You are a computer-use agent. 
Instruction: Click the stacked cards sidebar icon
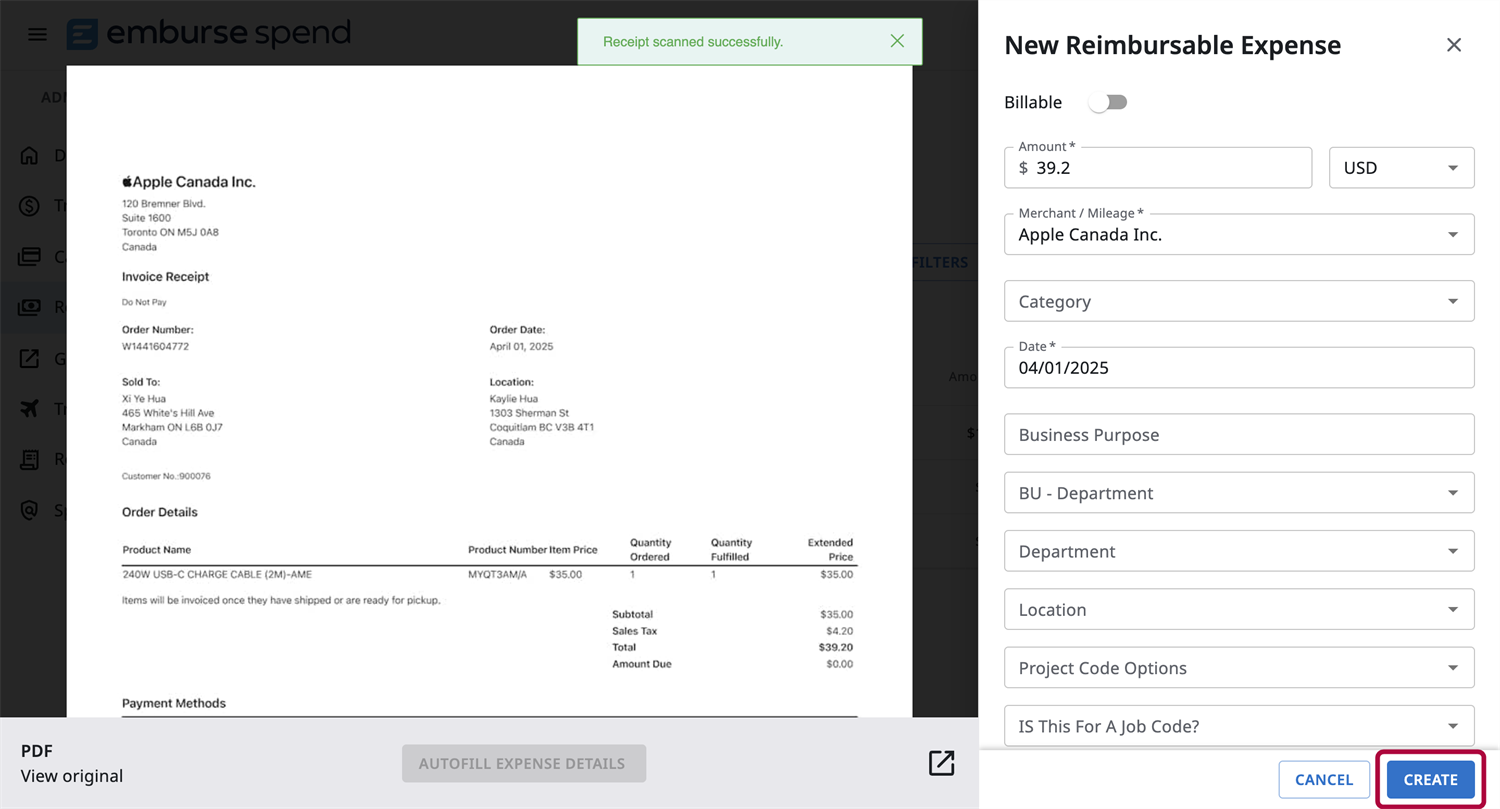[30, 257]
